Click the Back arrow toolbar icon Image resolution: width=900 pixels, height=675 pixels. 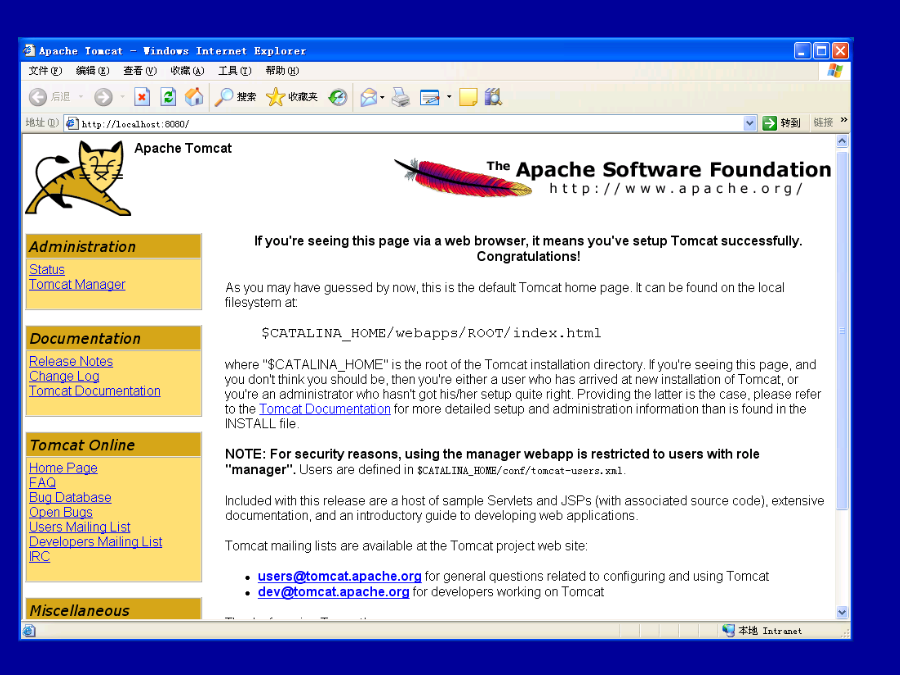38,97
